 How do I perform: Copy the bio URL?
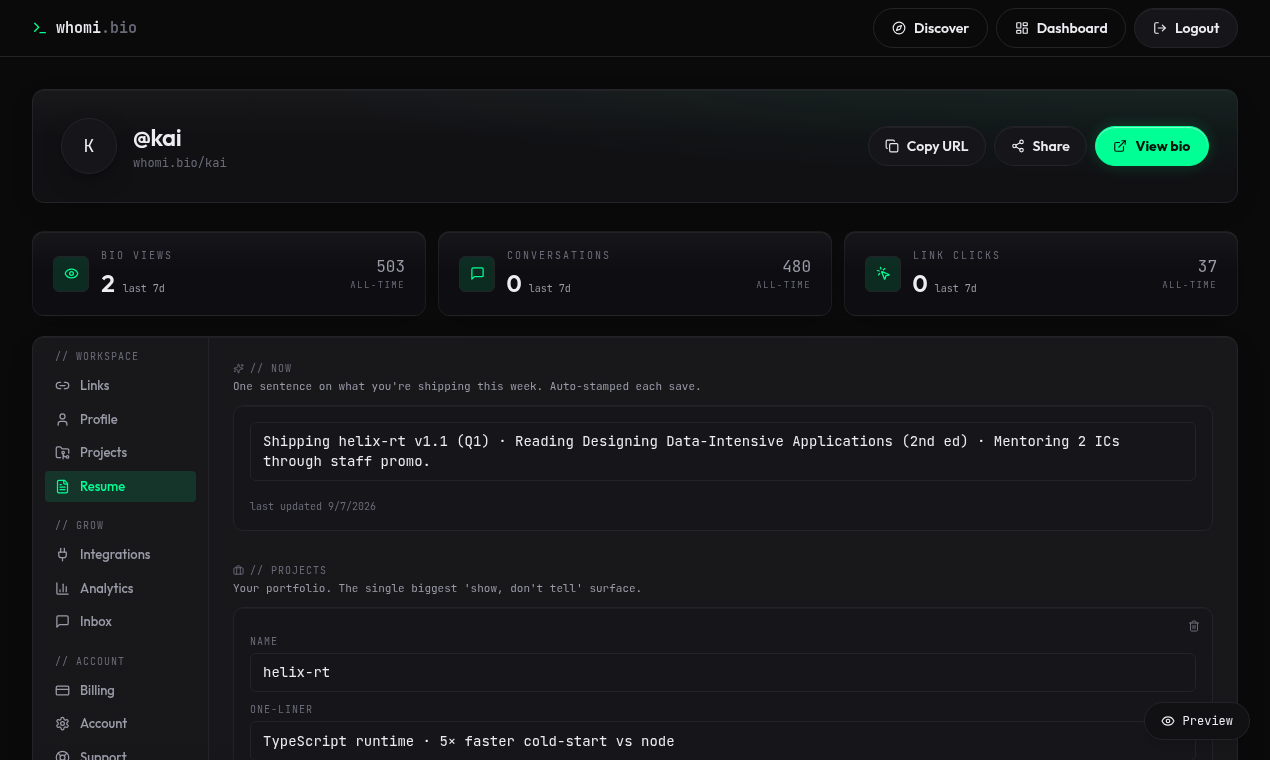tap(927, 146)
